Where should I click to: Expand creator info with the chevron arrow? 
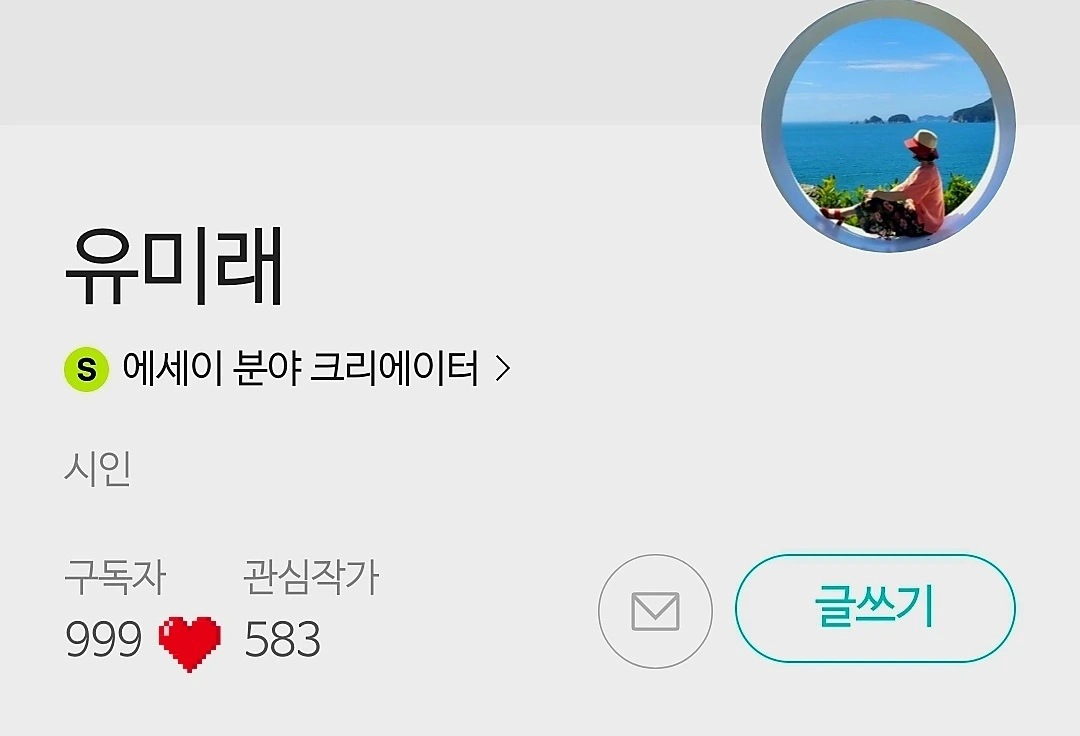click(x=503, y=368)
